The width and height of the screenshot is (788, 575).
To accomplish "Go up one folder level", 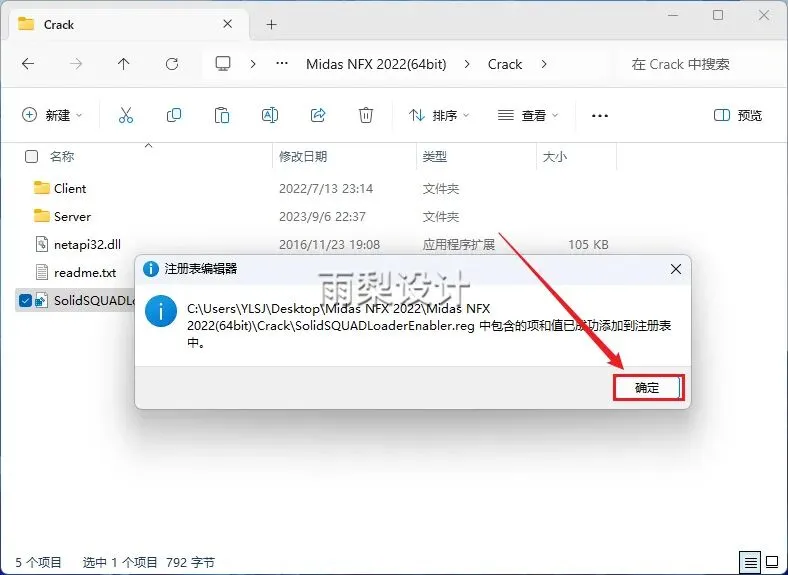I will (x=124, y=64).
